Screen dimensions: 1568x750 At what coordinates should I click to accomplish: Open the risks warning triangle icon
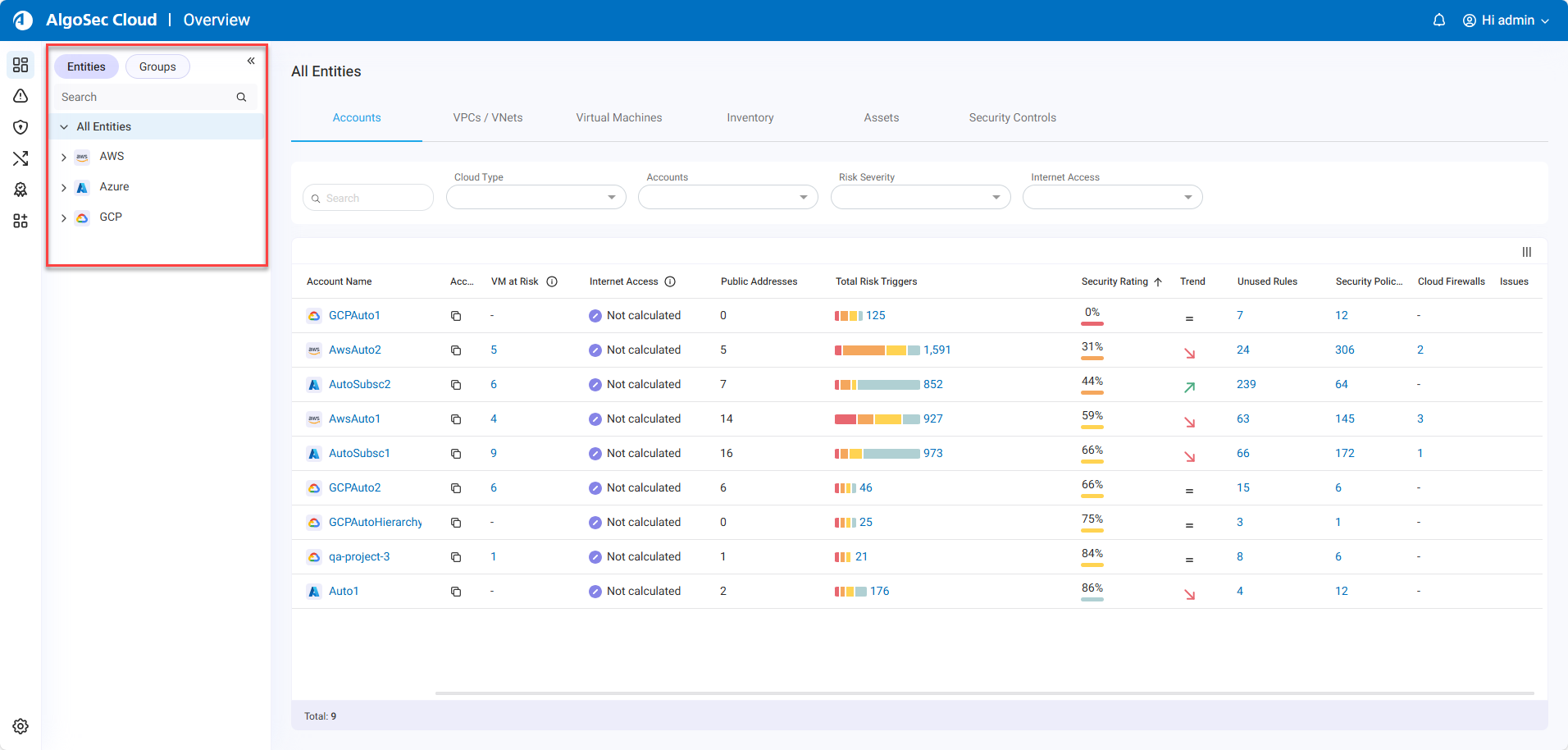pyautogui.click(x=21, y=96)
